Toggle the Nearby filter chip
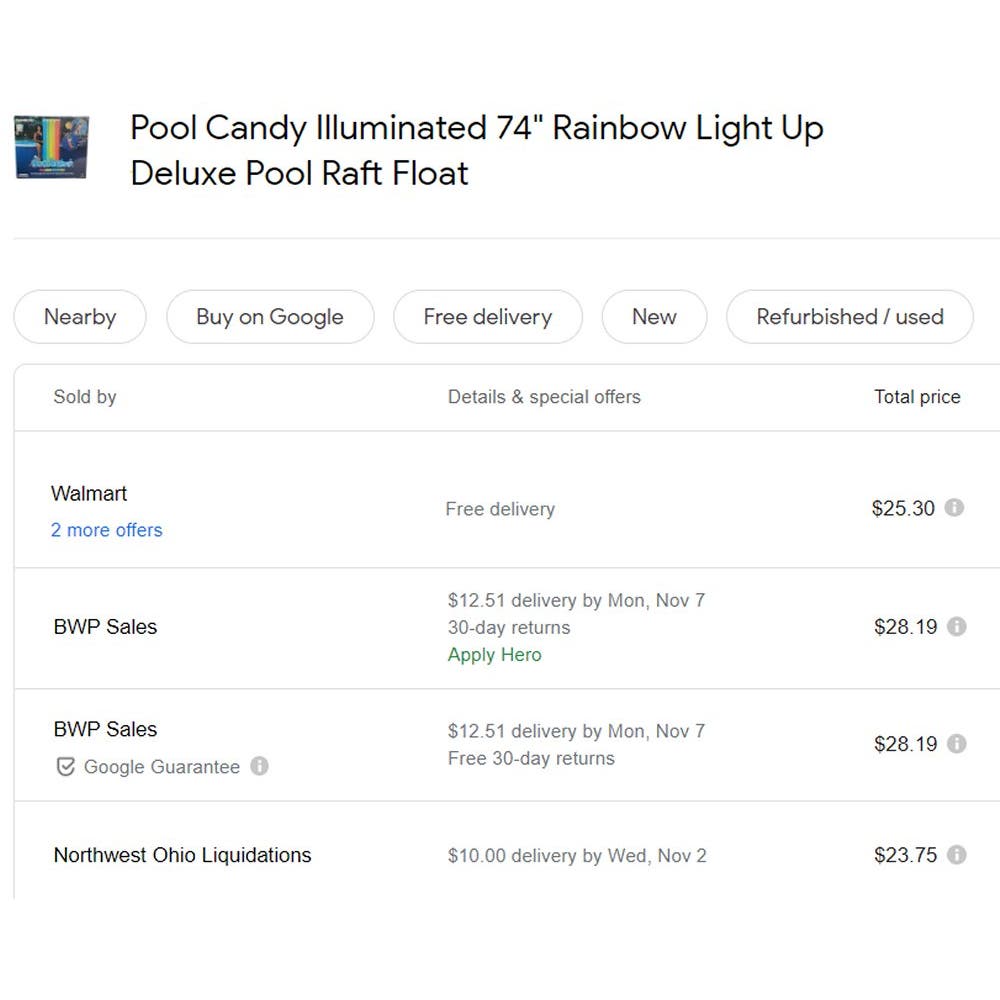Image resolution: width=1000 pixels, height=1000 pixels. (80, 317)
